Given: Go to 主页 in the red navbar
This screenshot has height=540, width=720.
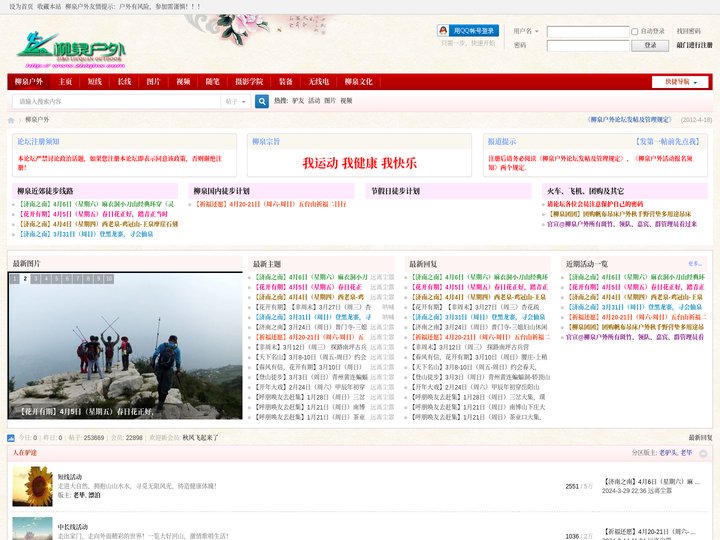Looking at the screenshot, I should tap(65, 82).
